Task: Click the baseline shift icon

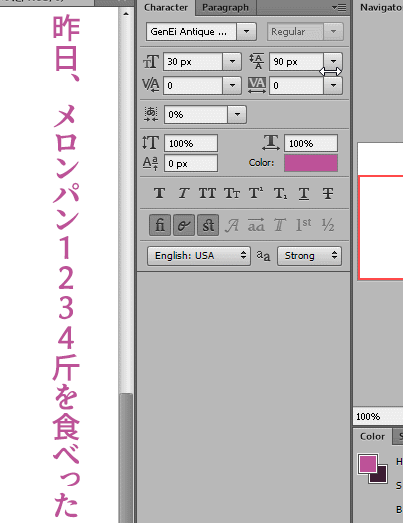Action: 151,163
